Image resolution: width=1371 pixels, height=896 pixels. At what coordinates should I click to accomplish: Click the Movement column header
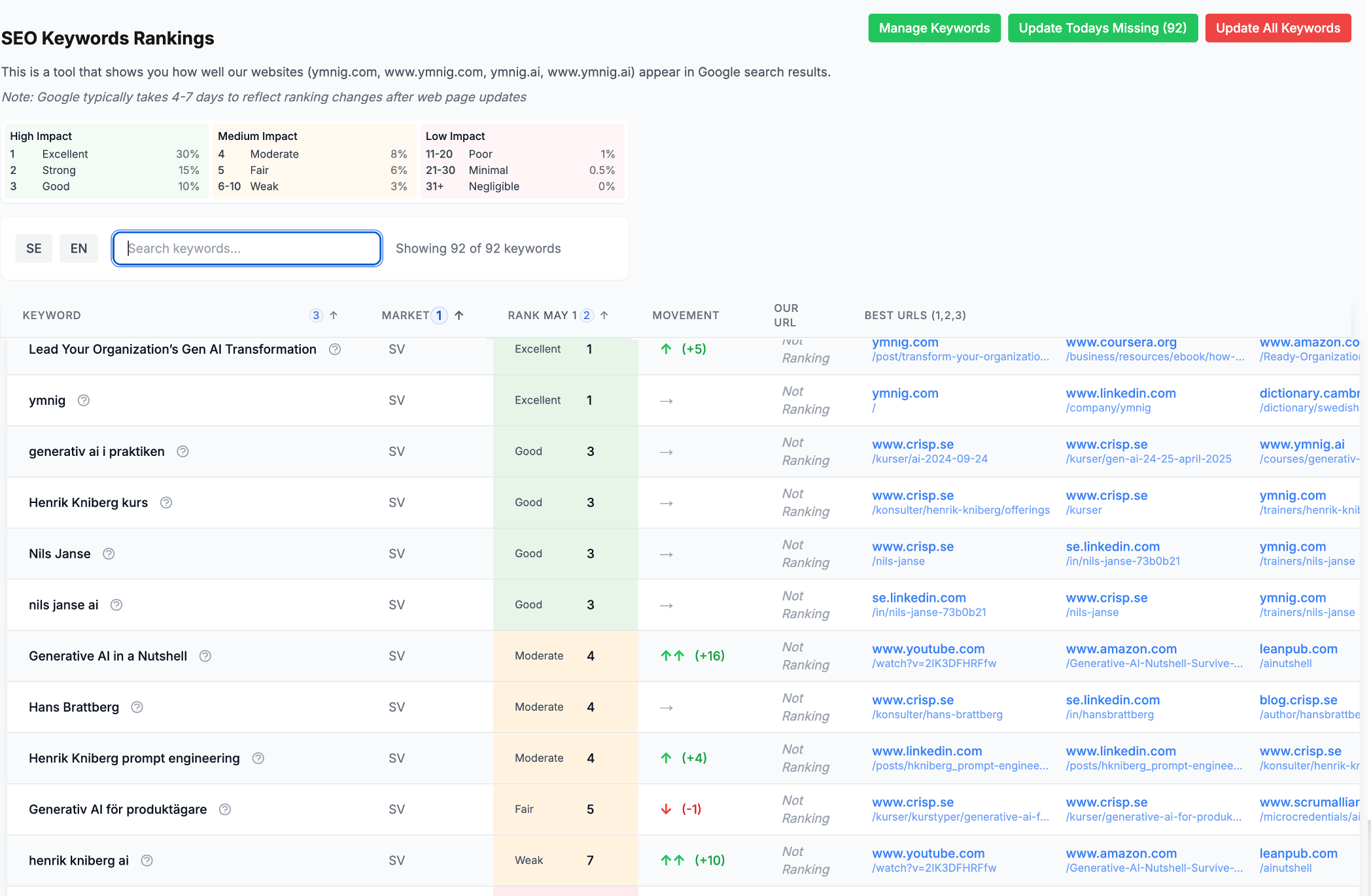[x=685, y=315]
